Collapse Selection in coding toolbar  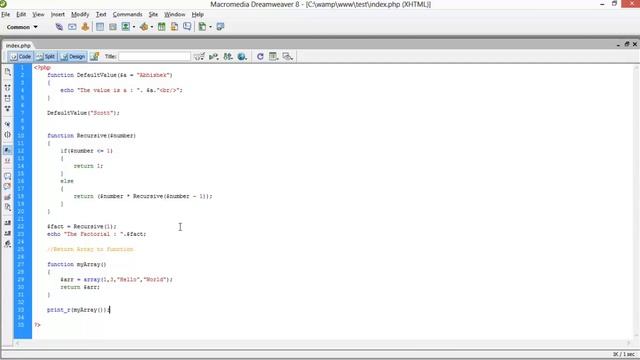point(7,98)
